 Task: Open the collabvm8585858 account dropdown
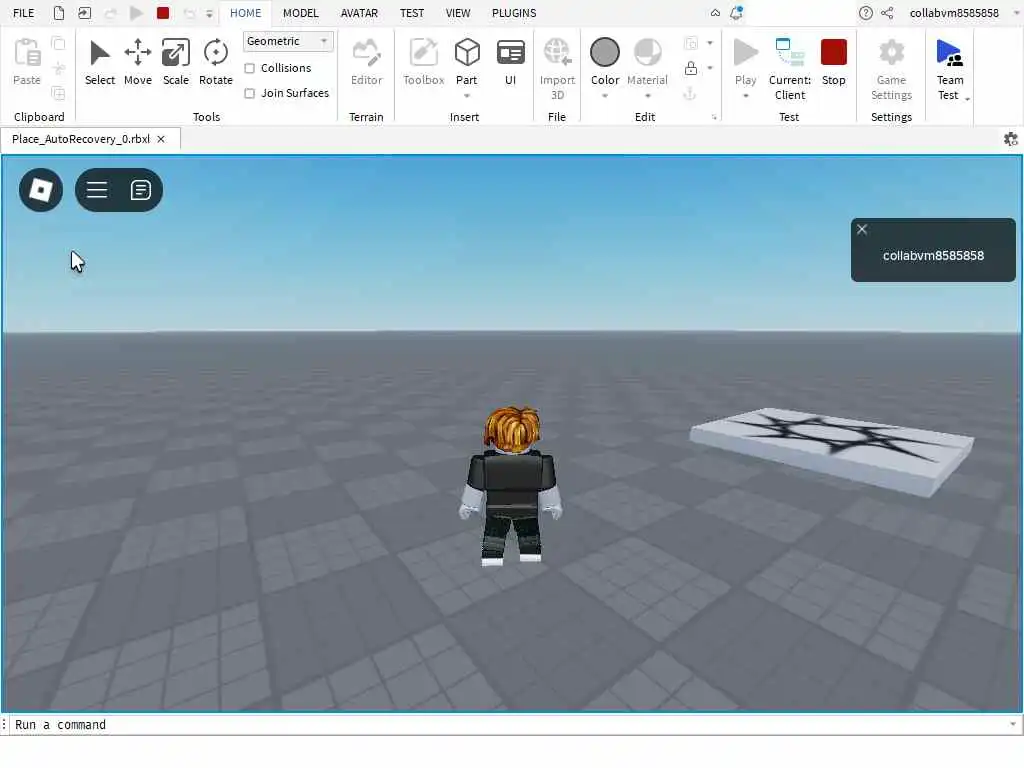click(x=1016, y=13)
